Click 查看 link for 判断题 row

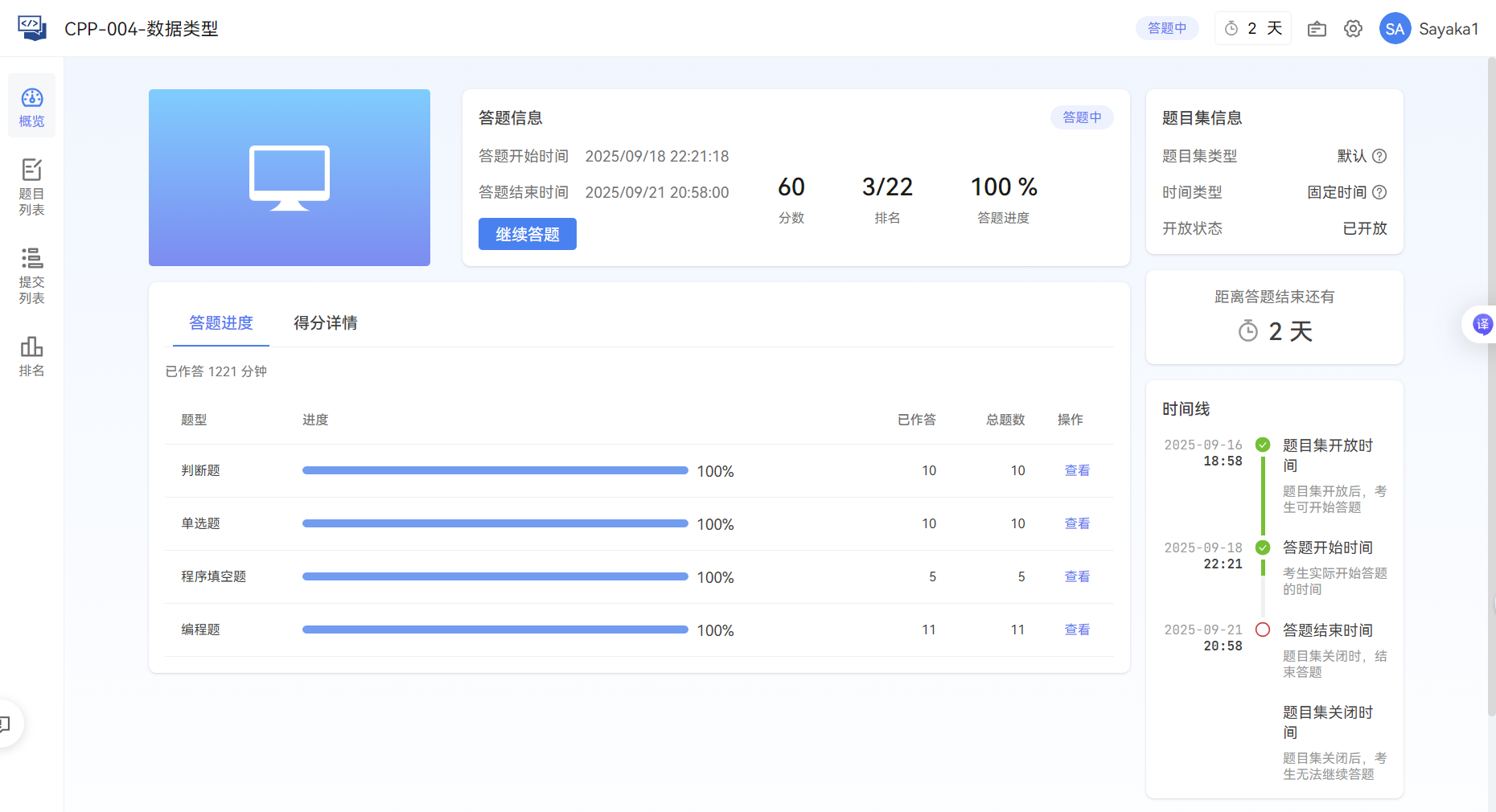[x=1077, y=470]
